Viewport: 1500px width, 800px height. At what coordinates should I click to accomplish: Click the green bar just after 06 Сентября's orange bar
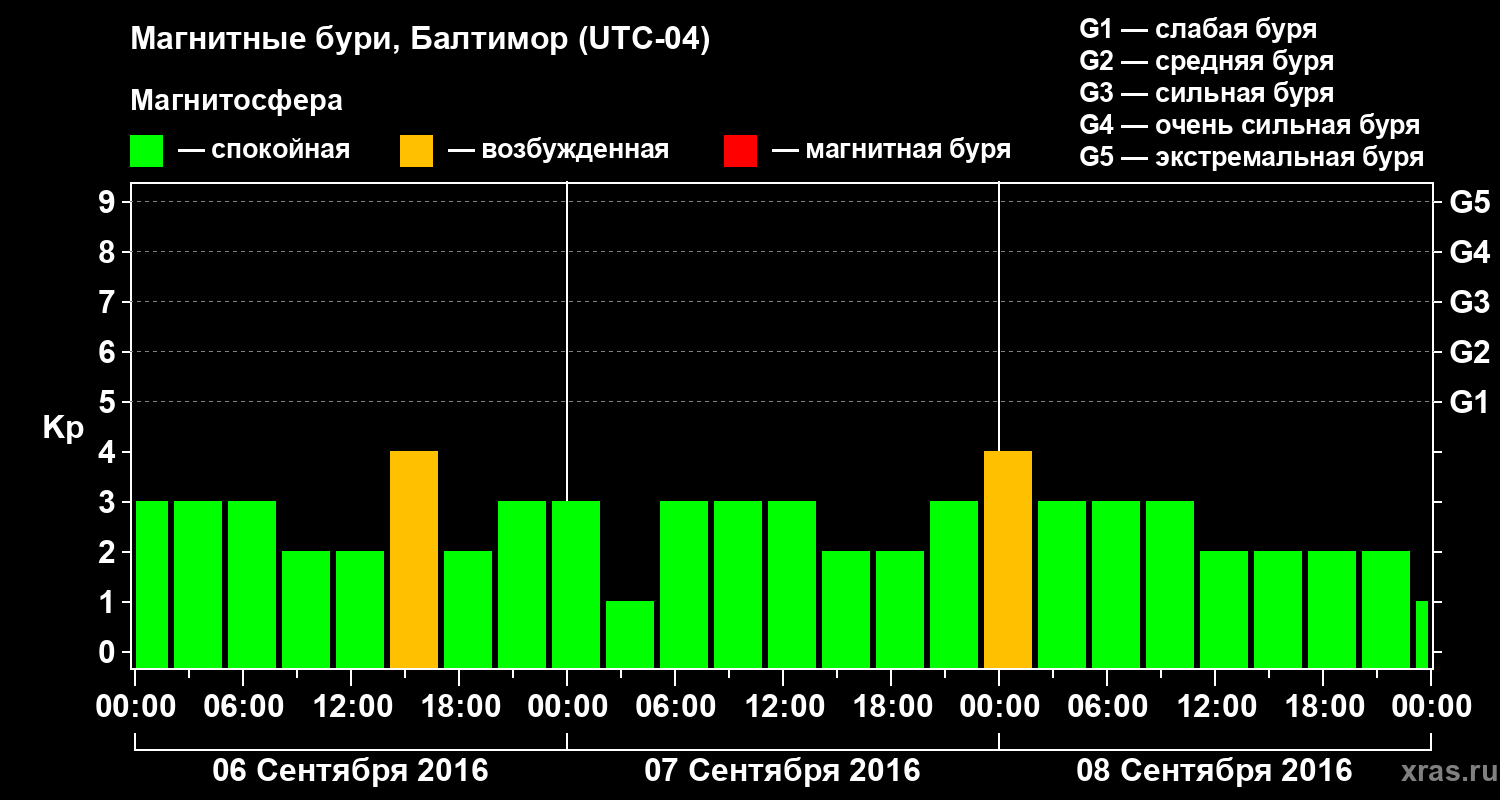tap(468, 610)
